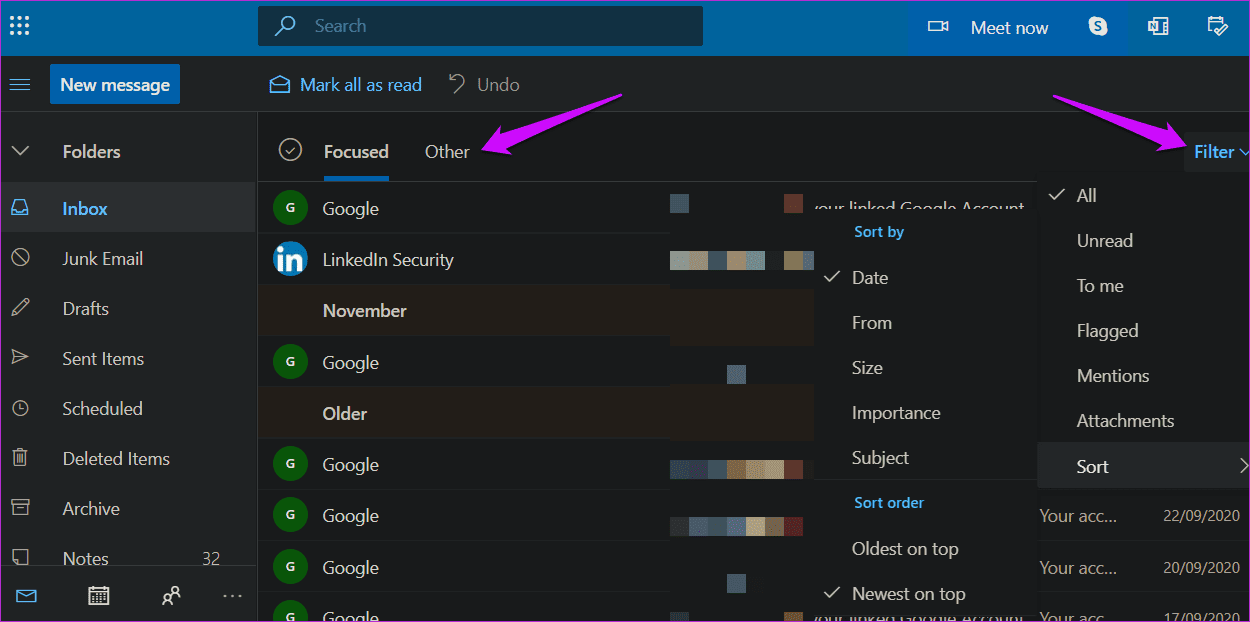Click the Scheduled clock icon
The width and height of the screenshot is (1250, 622).
[x=20, y=408]
